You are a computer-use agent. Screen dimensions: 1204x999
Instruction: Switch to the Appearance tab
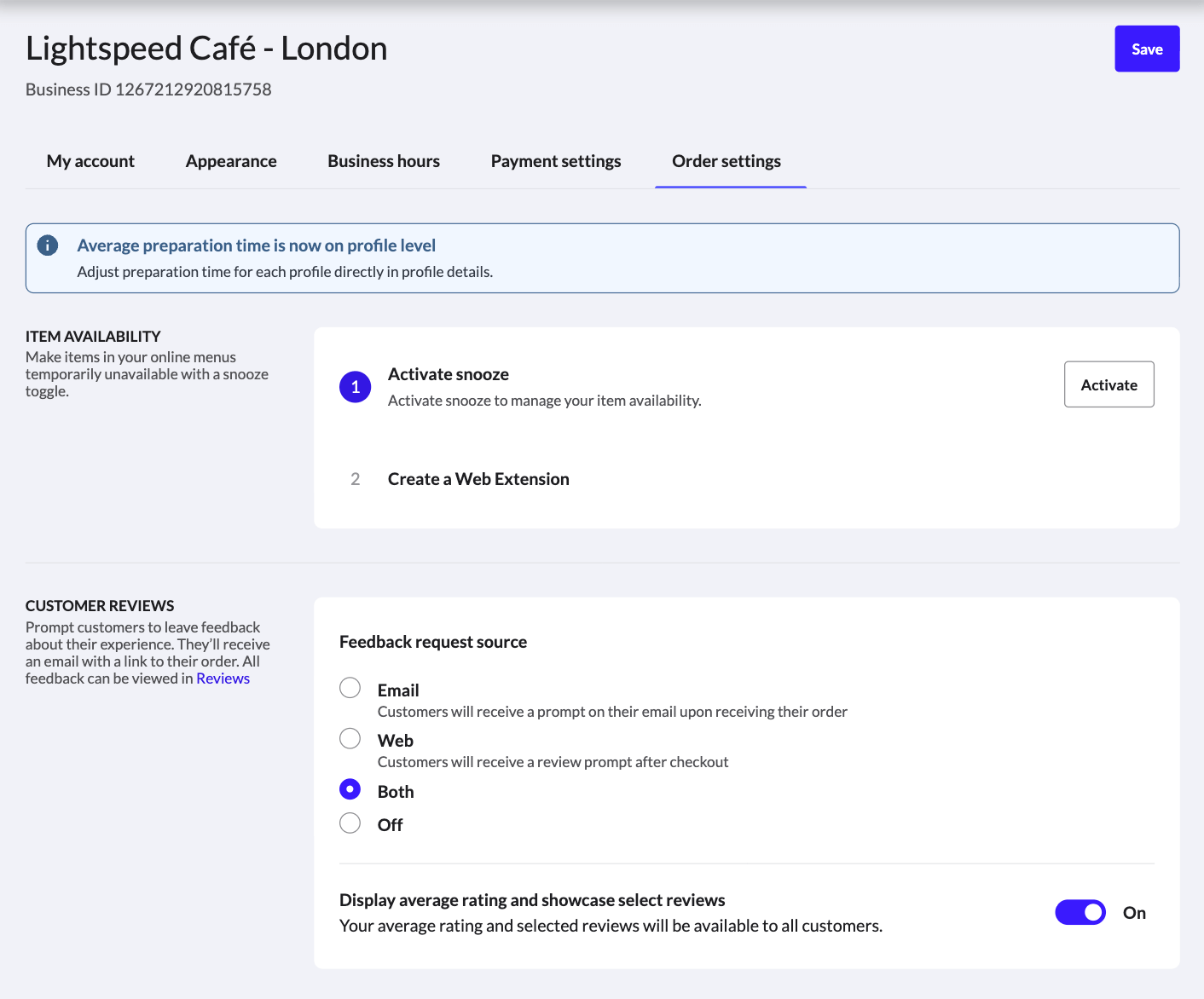(x=231, y=161)
